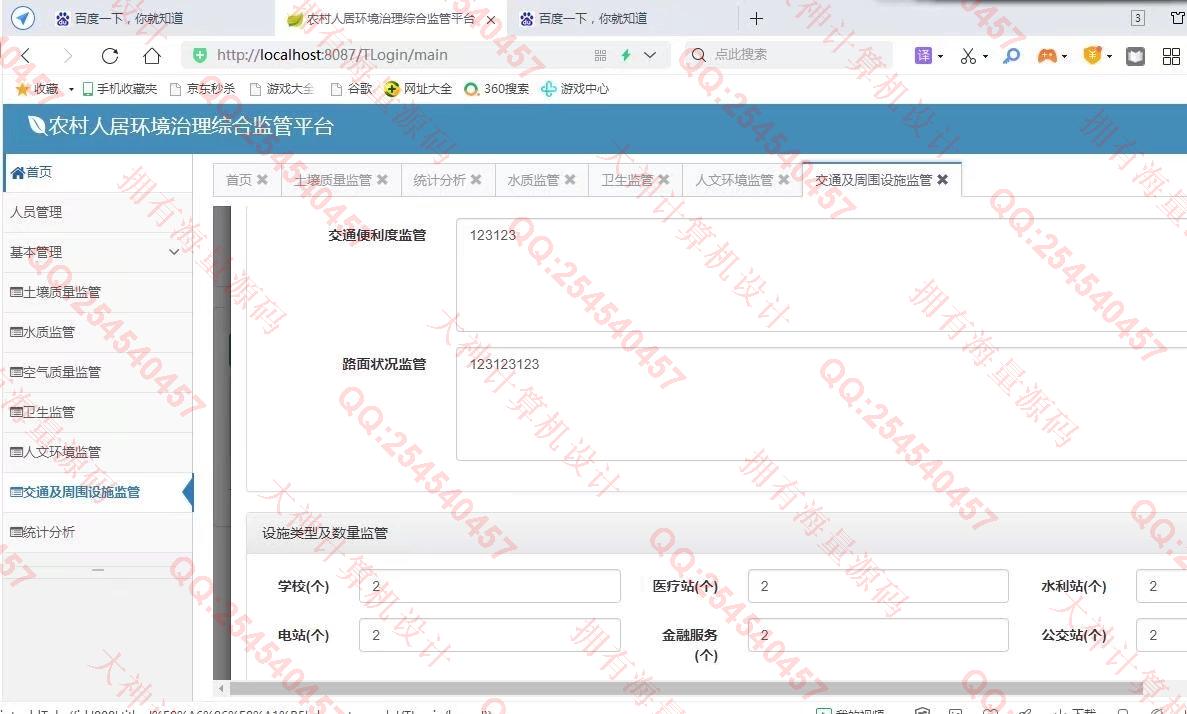Close the 交通及周围设施监管 page tab
The width and height of the screenshot is (1187, 714).
point(942,179)
